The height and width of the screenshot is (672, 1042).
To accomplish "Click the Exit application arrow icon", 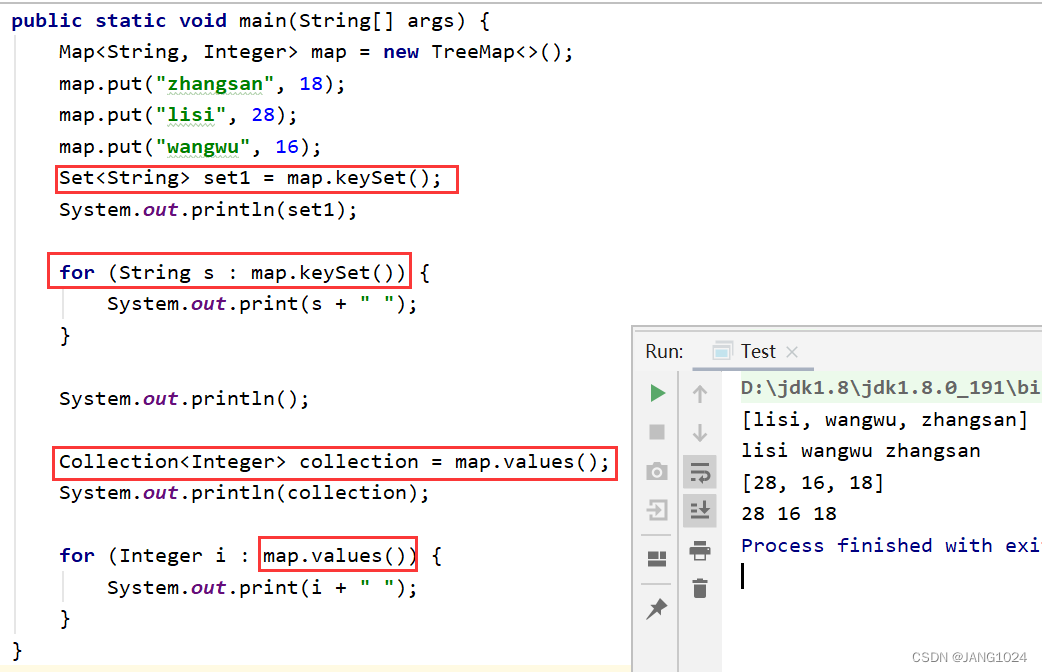I will pyautogui.click(x=657, y=510).
